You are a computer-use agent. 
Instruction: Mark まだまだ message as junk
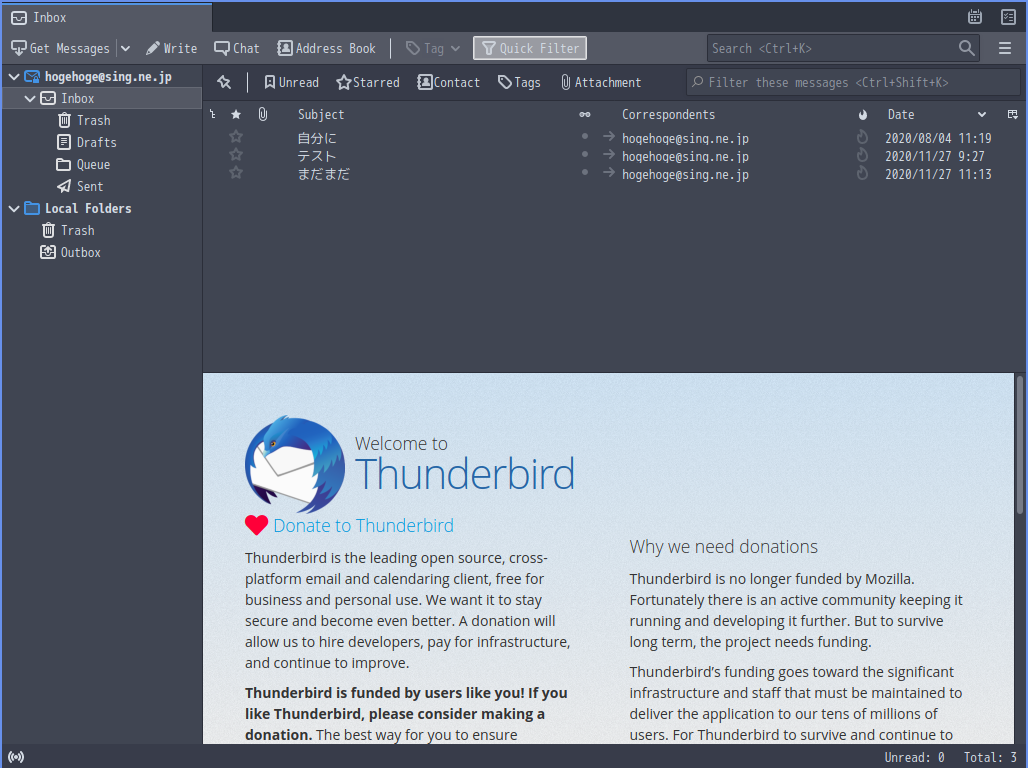pyautogui.click(x=863, y=173)
